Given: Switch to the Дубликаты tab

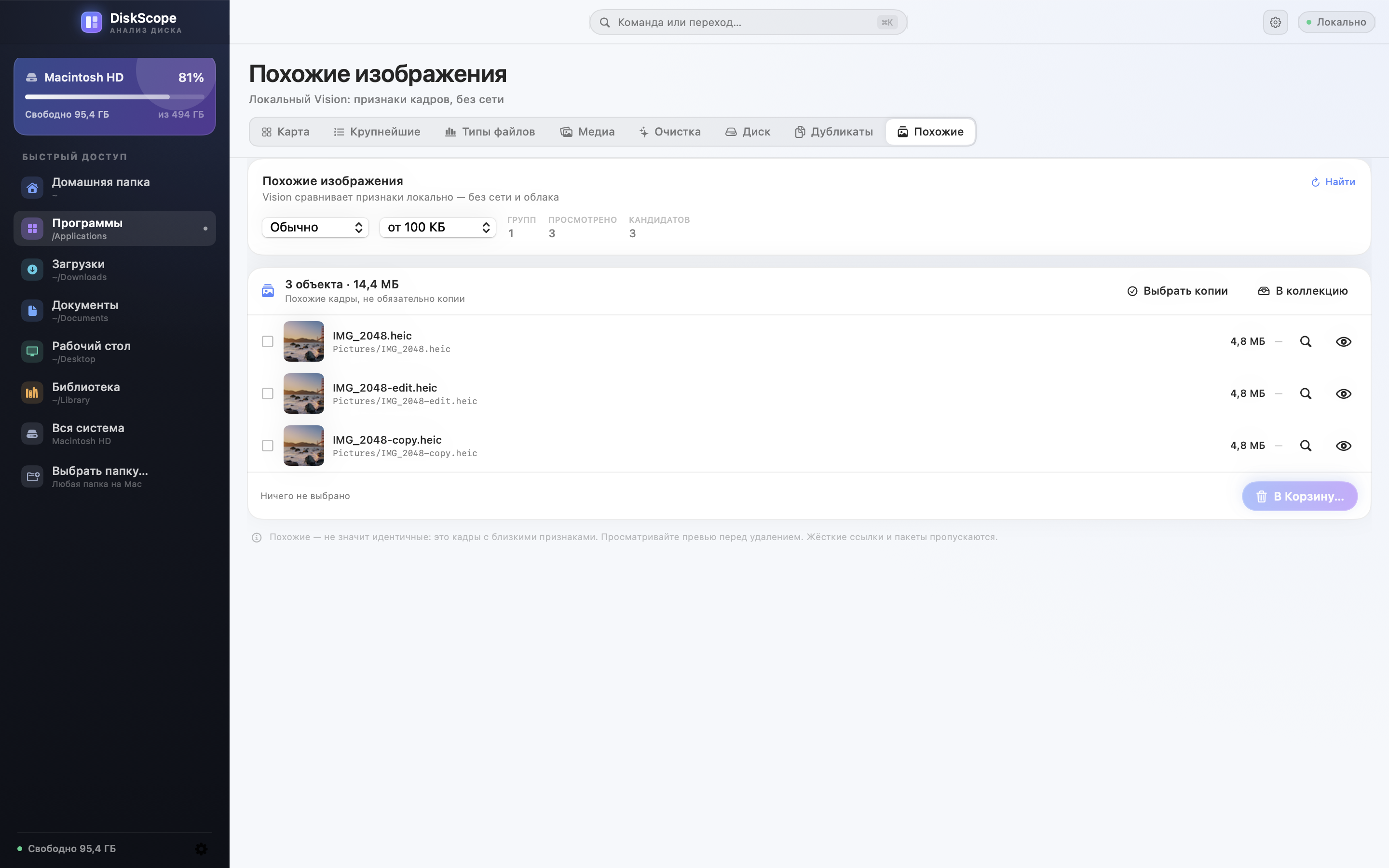Looking at the screenshot, I should pyautogui.click(x=834, y=132).
